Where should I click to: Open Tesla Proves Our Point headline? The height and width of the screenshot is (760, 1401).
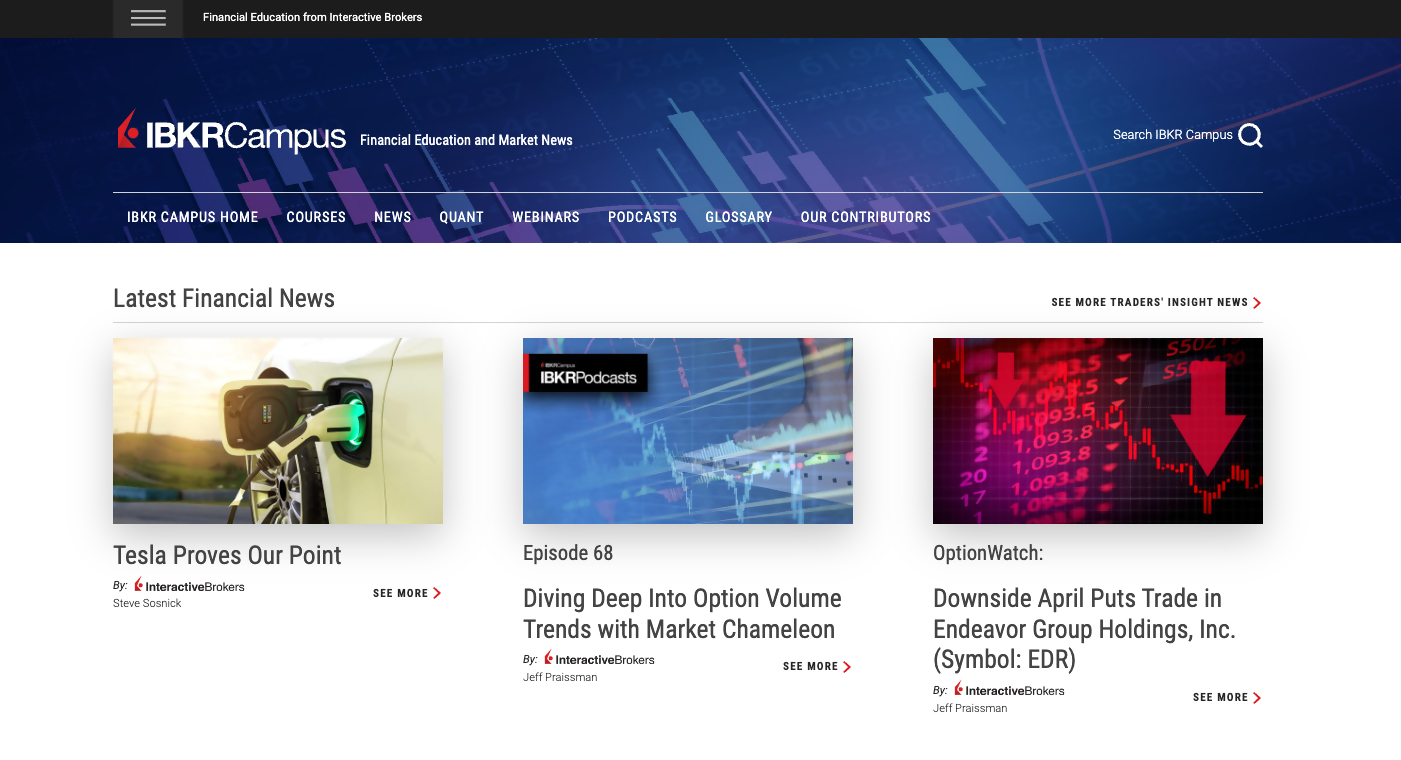(227, 555)
